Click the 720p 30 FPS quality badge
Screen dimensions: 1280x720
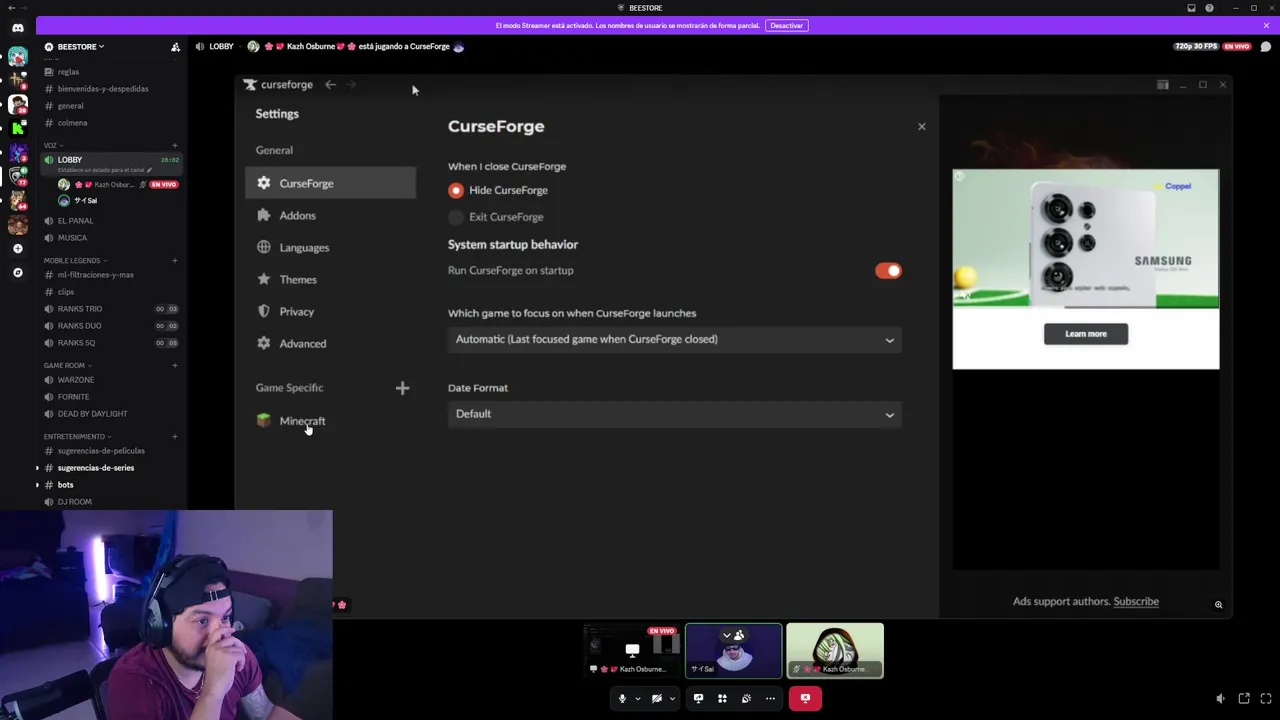(x=1196, y=47)
